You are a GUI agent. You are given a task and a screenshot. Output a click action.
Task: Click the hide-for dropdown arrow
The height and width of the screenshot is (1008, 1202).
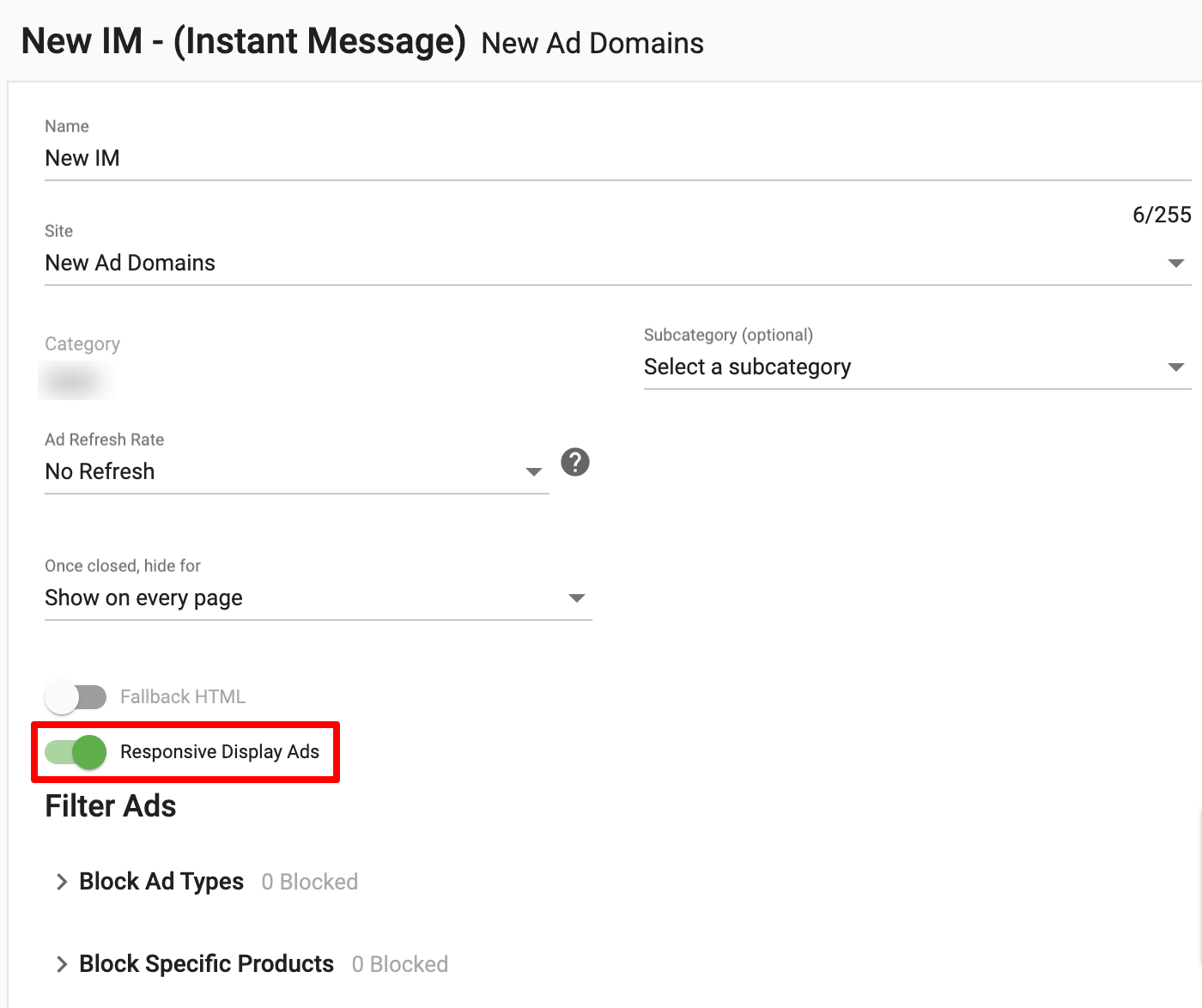click(x=577, y=598)
